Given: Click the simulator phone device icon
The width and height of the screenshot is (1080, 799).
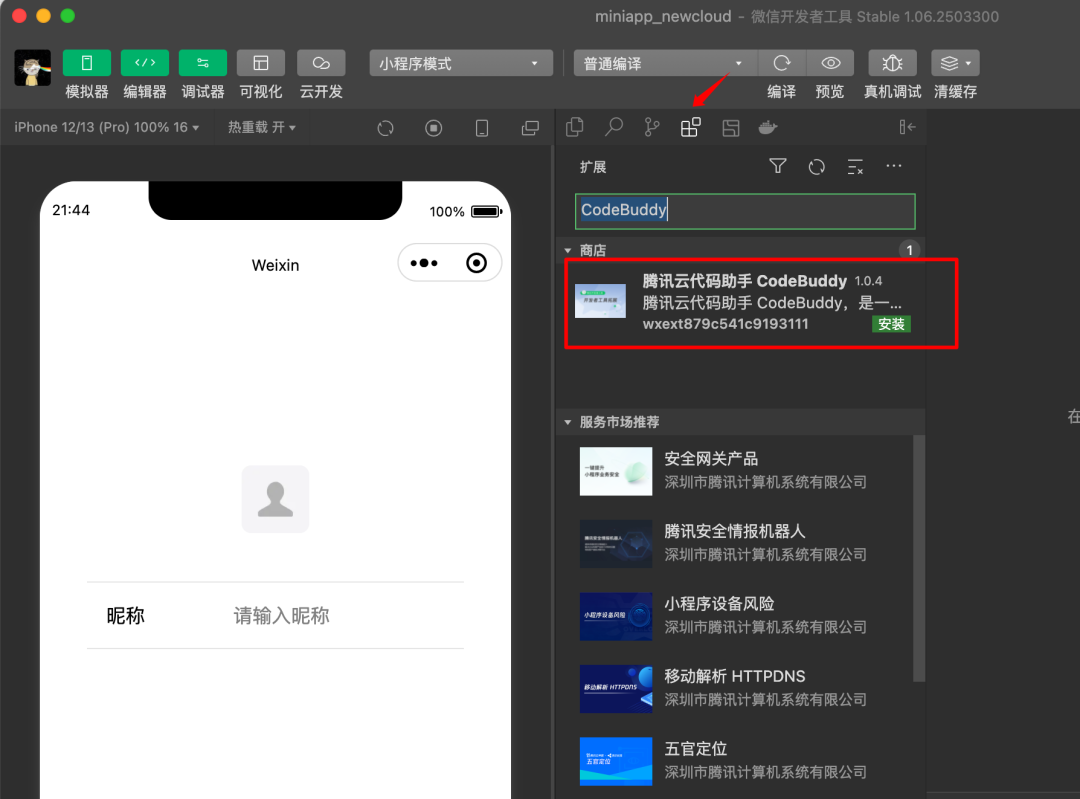Looking at the screenshot, I should 482,128.
